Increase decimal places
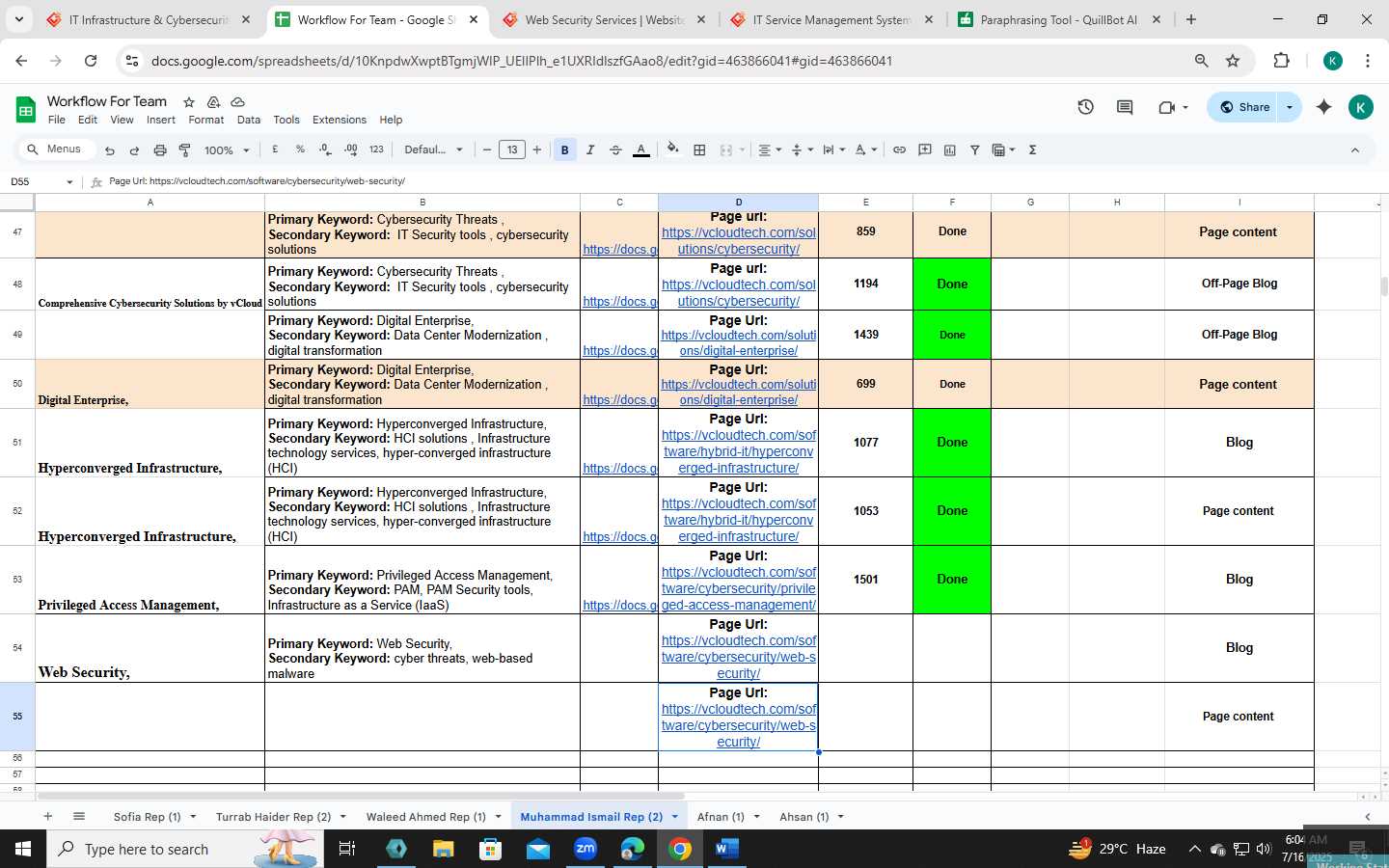This screenshot has height=868, width=1389. 350,149
